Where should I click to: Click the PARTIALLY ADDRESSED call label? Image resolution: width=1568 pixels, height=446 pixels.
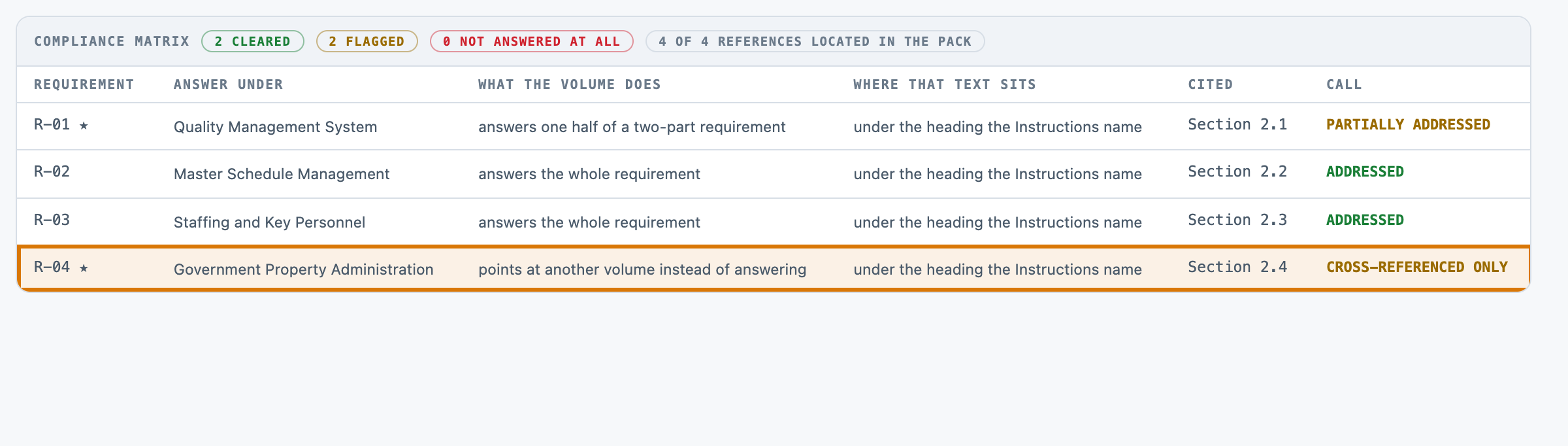(1408, 124)
